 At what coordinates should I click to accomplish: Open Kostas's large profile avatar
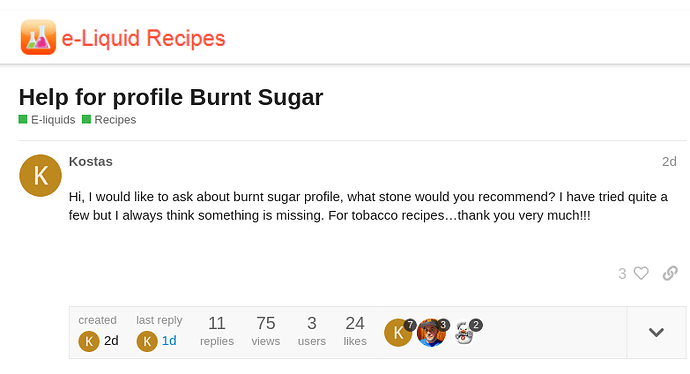pos(40,176)
